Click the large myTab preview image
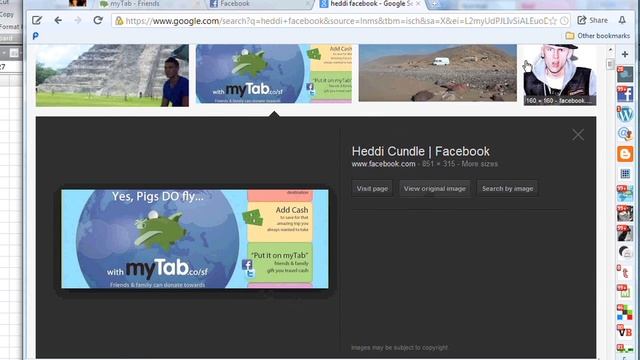640x360 pixels. (195, 239)
